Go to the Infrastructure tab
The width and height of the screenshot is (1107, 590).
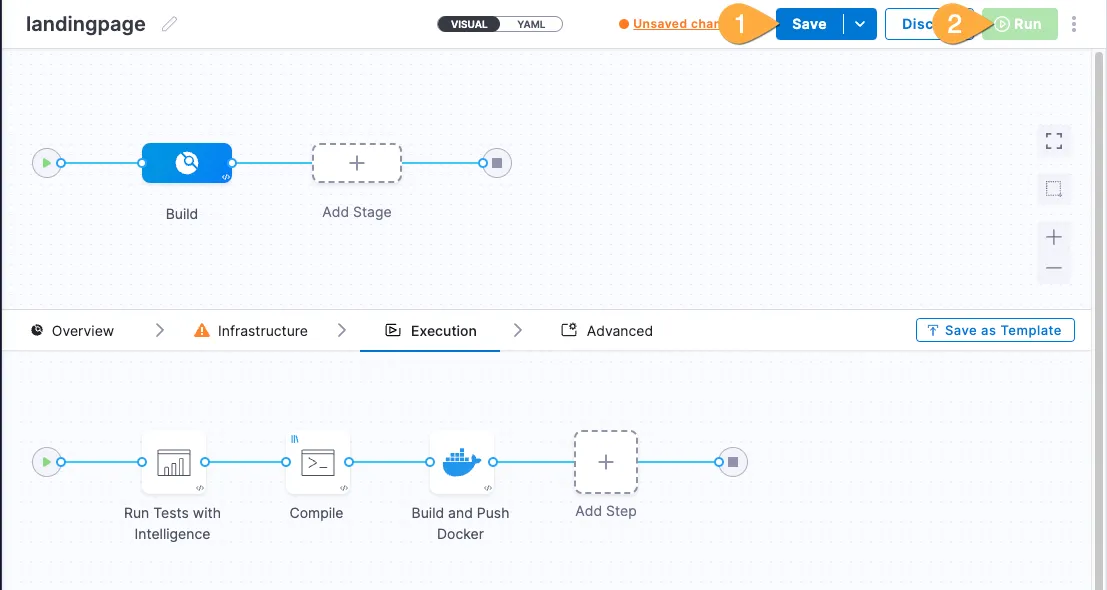click(x=251, y=331)
